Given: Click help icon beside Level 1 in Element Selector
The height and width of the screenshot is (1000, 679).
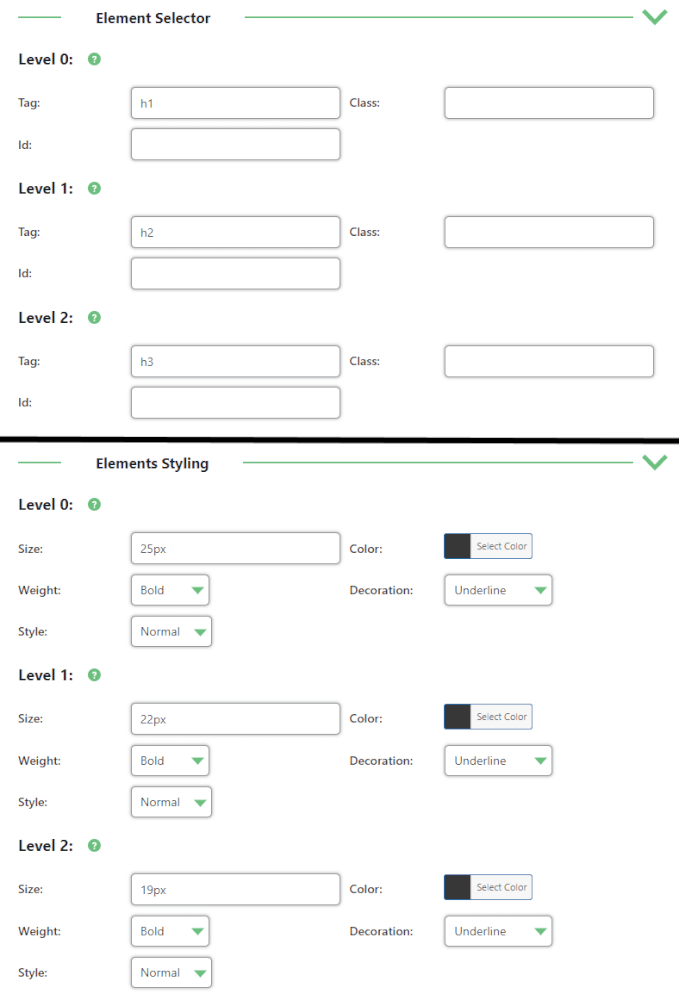Looking at the screenshot, I should (94, 188).
